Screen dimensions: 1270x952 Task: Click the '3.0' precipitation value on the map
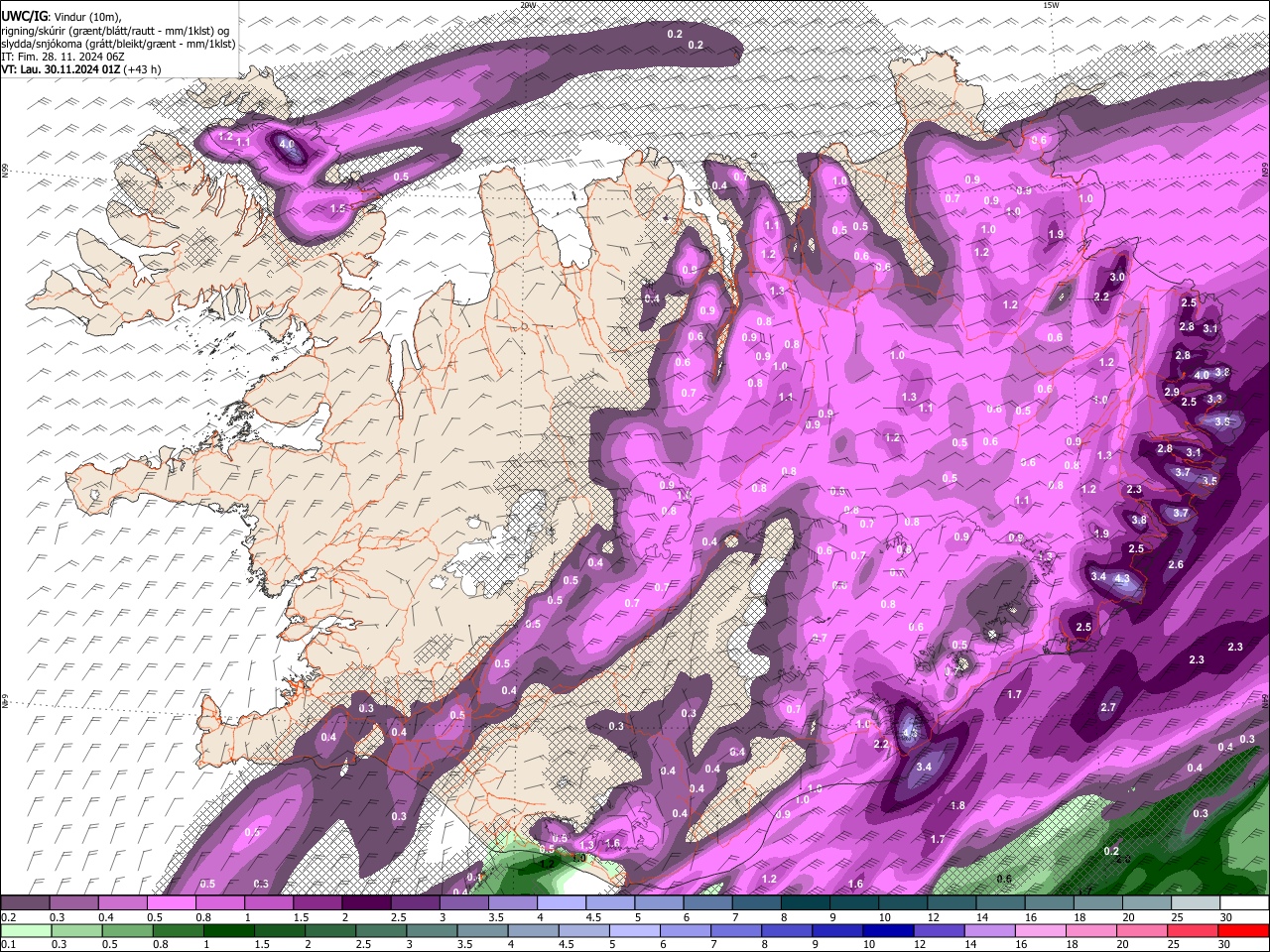[x=1117, y=278]
